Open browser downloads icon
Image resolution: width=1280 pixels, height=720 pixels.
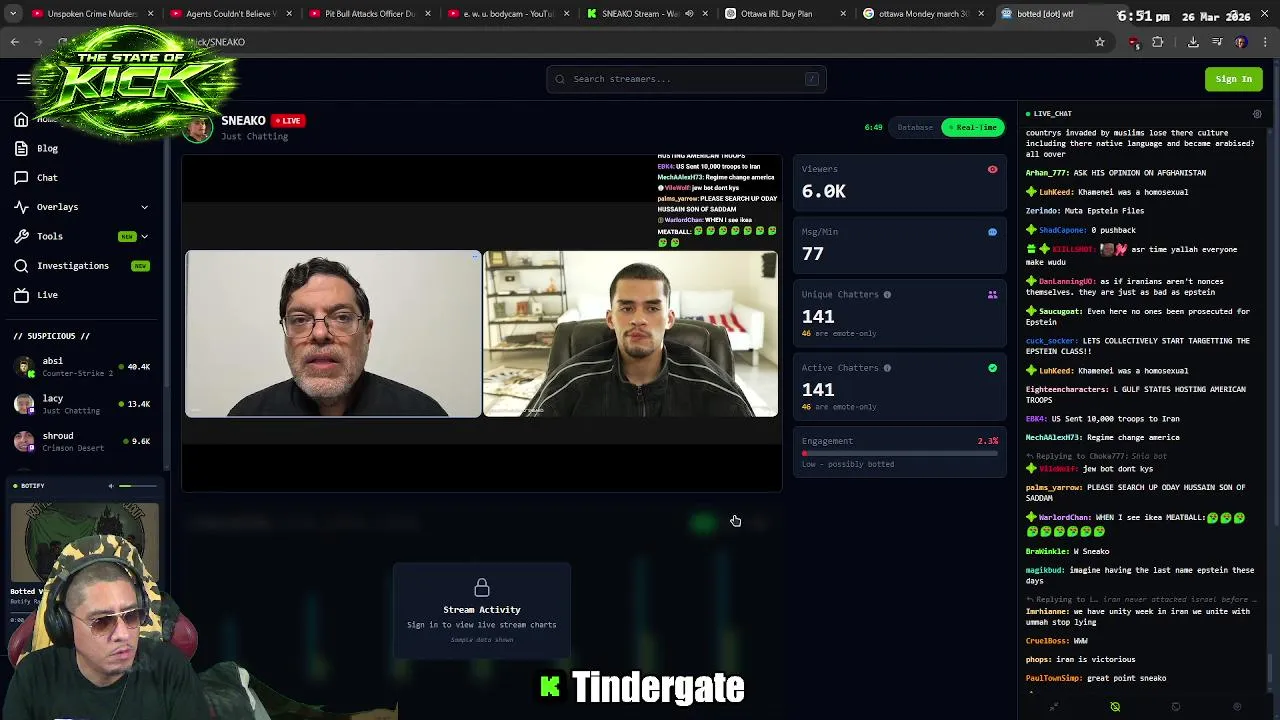pos(1193,42)
